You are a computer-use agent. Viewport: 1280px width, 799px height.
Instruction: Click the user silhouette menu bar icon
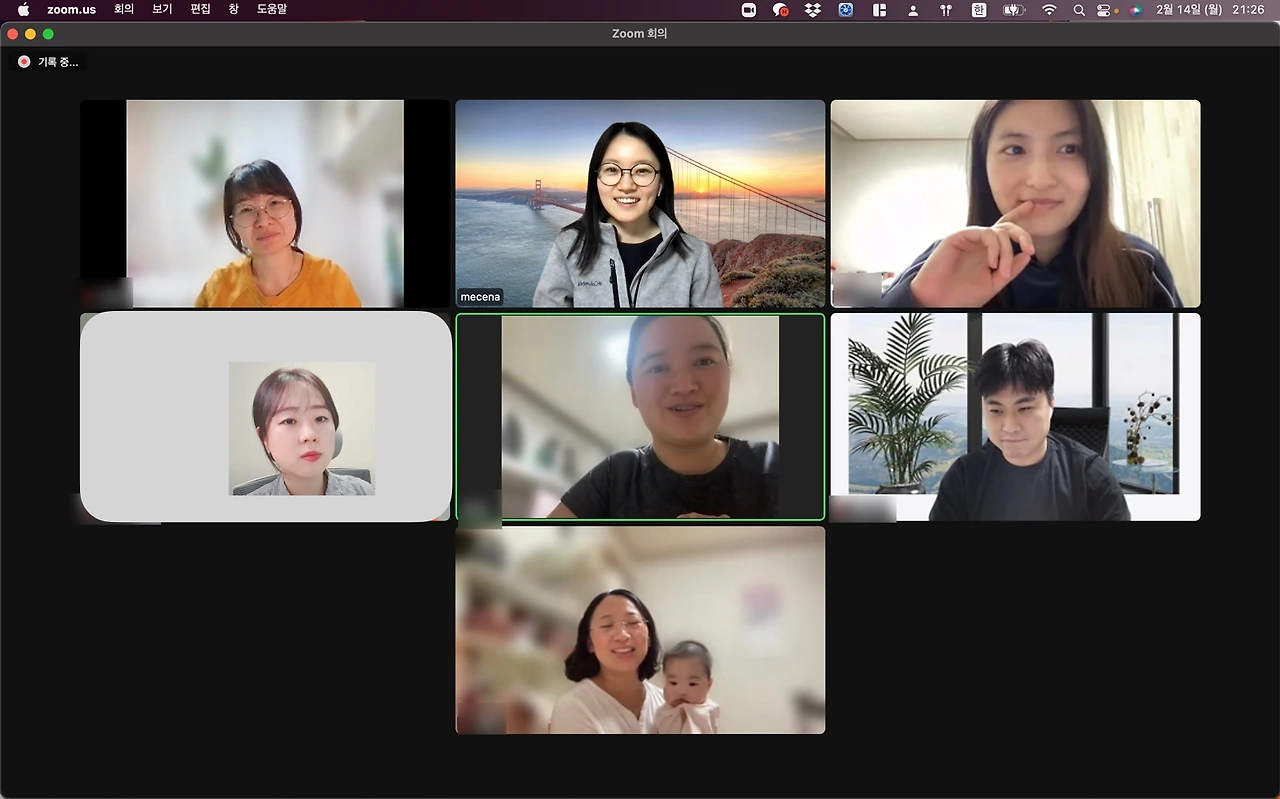click(x=913, y=10)
